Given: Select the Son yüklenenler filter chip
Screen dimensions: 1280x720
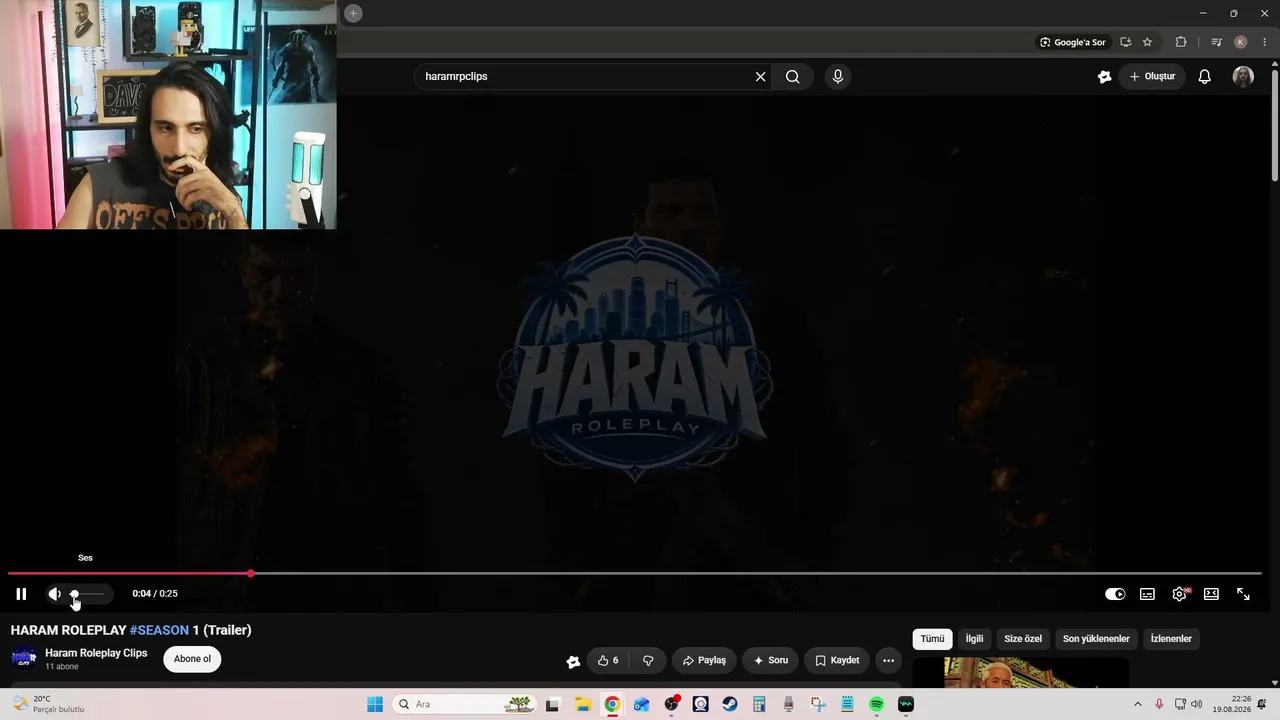Looking at the screenshot, I should pyautogui.click(x=1096, y=639).
